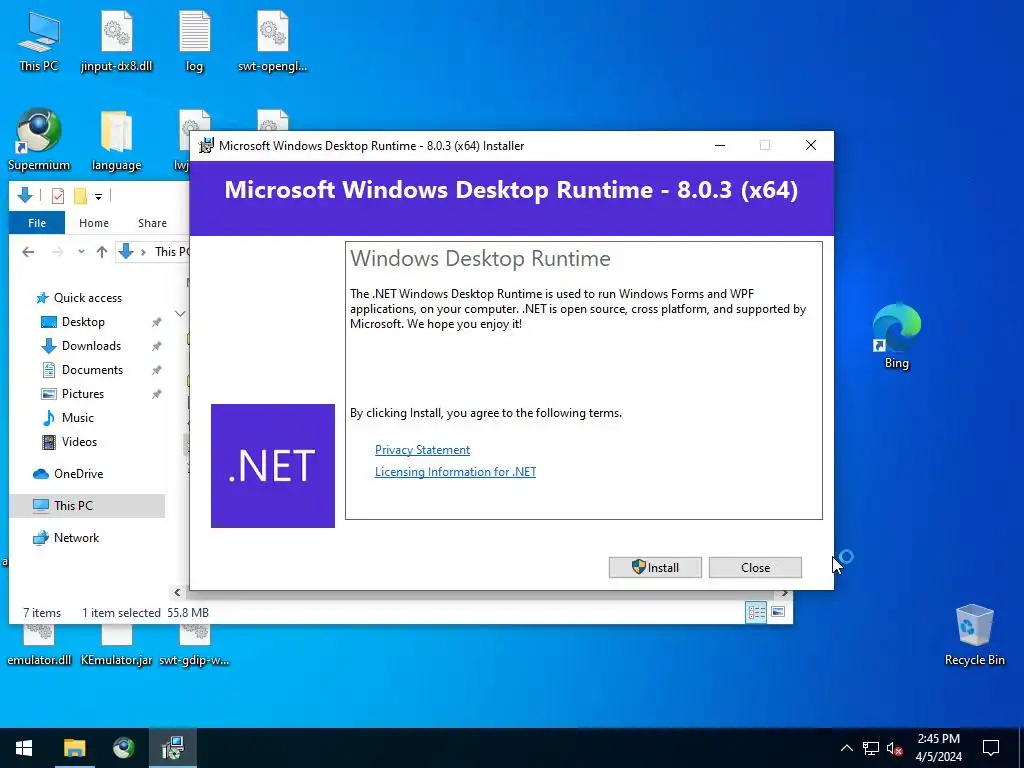
Task: Open recent locations dropdown in File Explorer
Action: [81, 251]
